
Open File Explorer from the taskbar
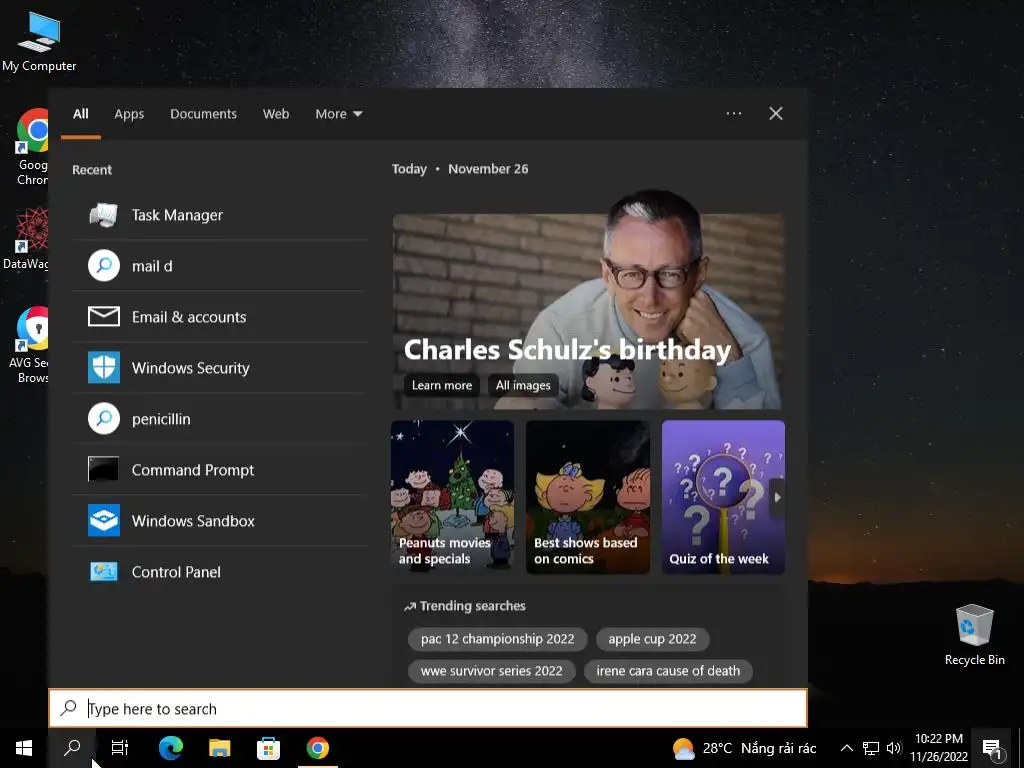[x=219, y=748]
